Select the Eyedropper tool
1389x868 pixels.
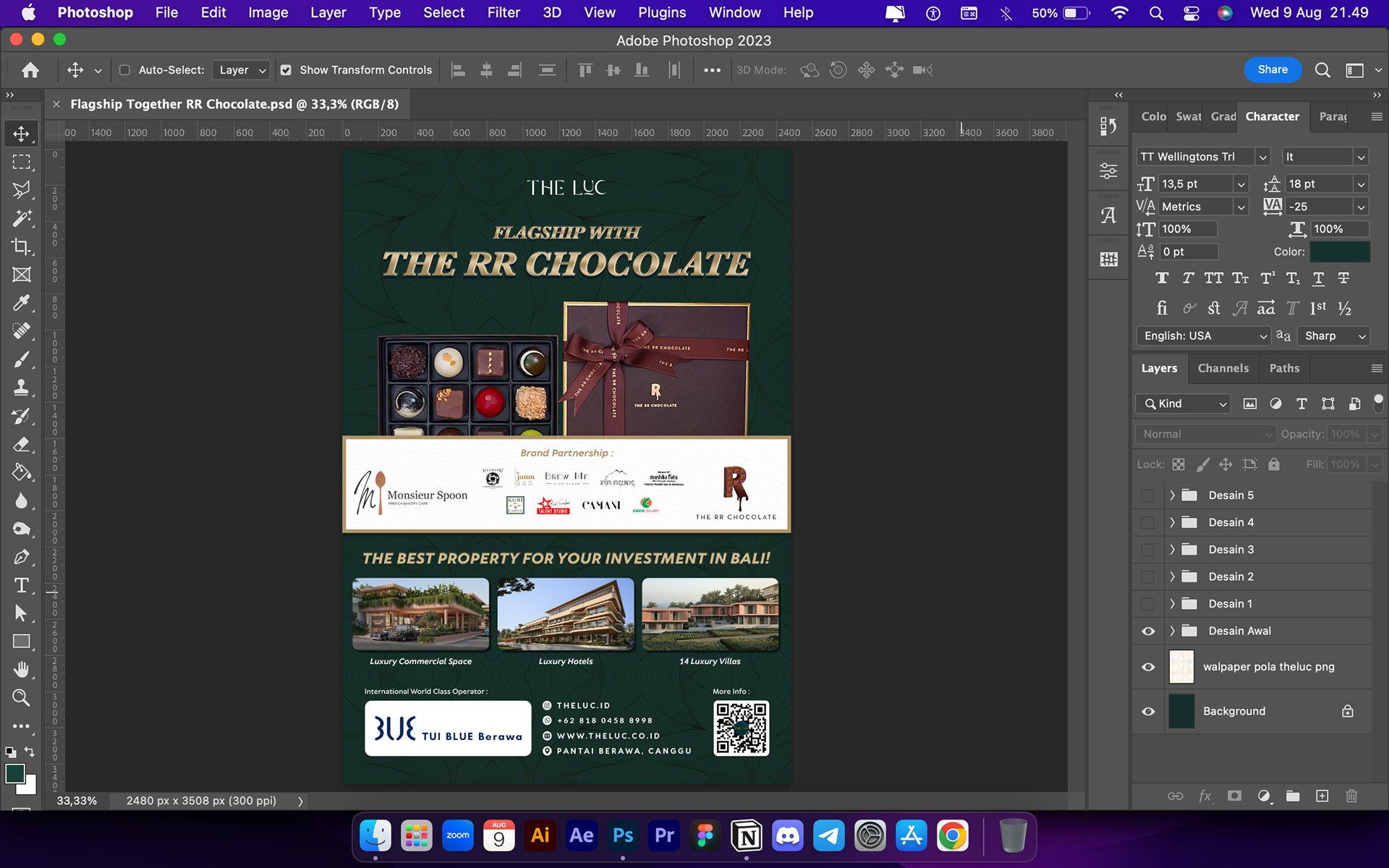click(x=21, y=303)
